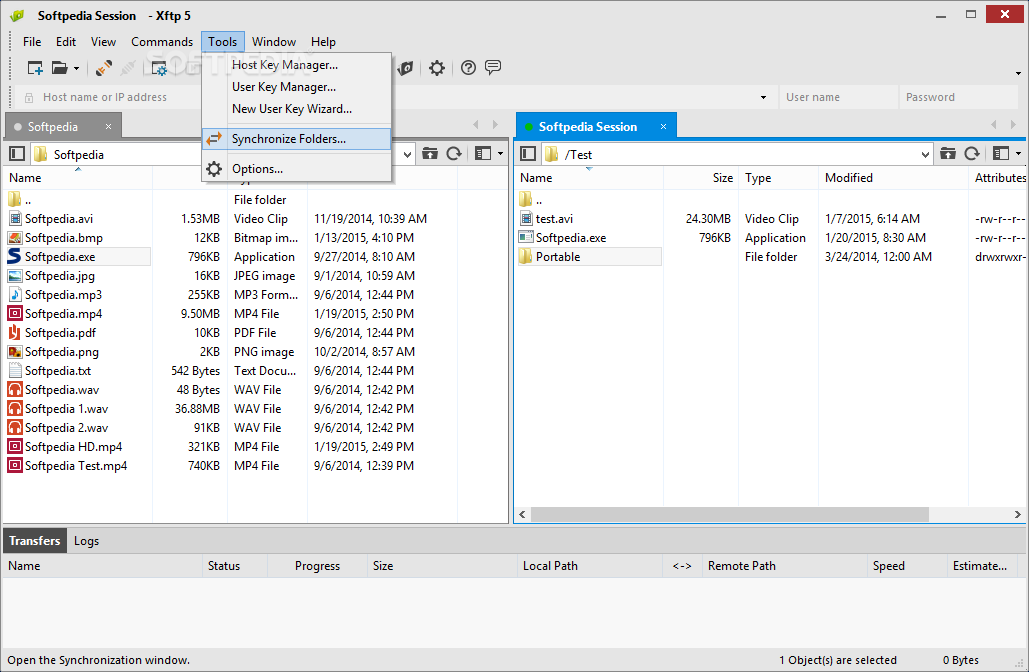Viewport: 1029px width, 672px height.
Task: Go to parent folder in remote /Test pane
Action: [x=948, y=154]
